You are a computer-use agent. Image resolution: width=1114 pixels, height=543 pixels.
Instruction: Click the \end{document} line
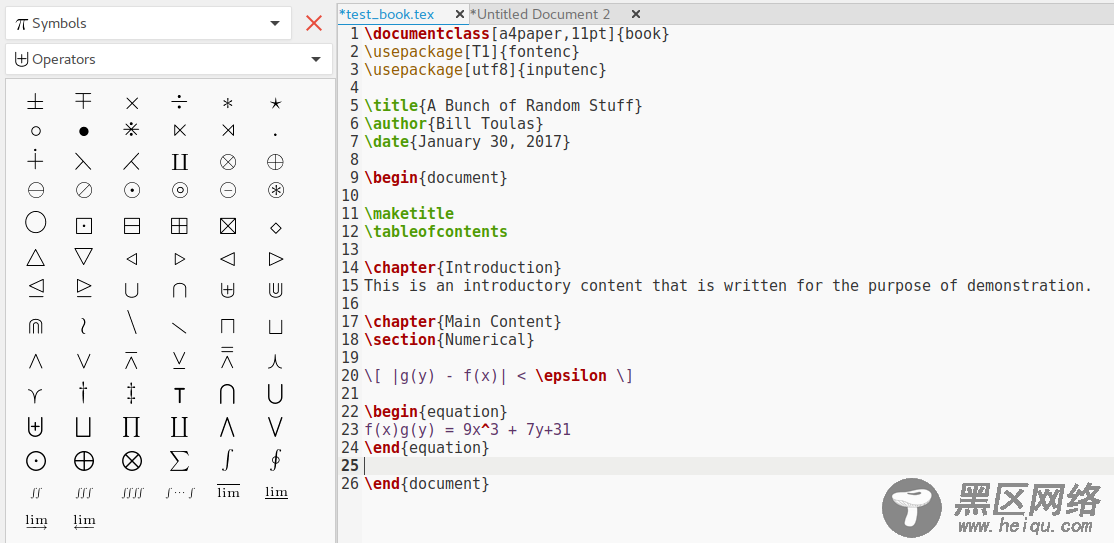[x=426, y=484]
